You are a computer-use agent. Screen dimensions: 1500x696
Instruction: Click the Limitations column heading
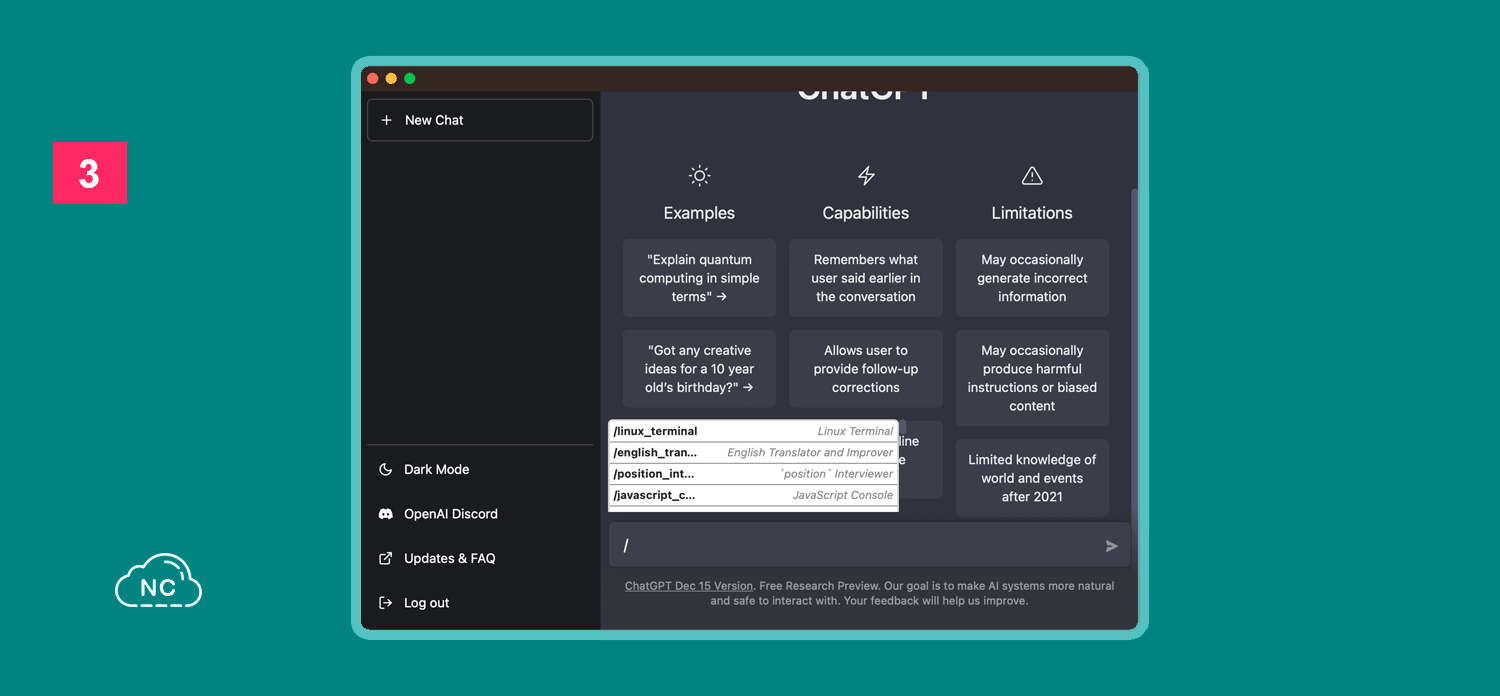tap(1032, 213)
